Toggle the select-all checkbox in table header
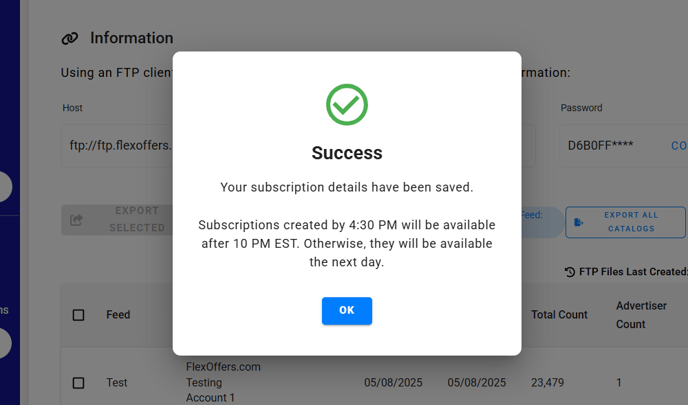 pos(79,315)
